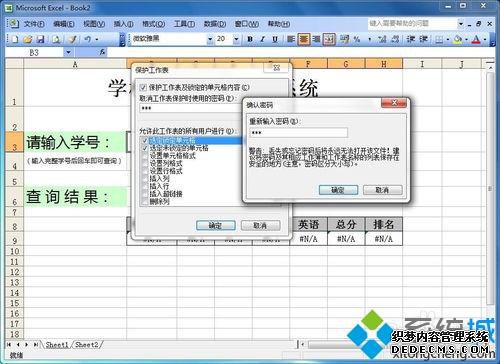Open the 编辑 menu
This screenshot has width=500, height=364.
pyautogui.click(x=64, y=24)
